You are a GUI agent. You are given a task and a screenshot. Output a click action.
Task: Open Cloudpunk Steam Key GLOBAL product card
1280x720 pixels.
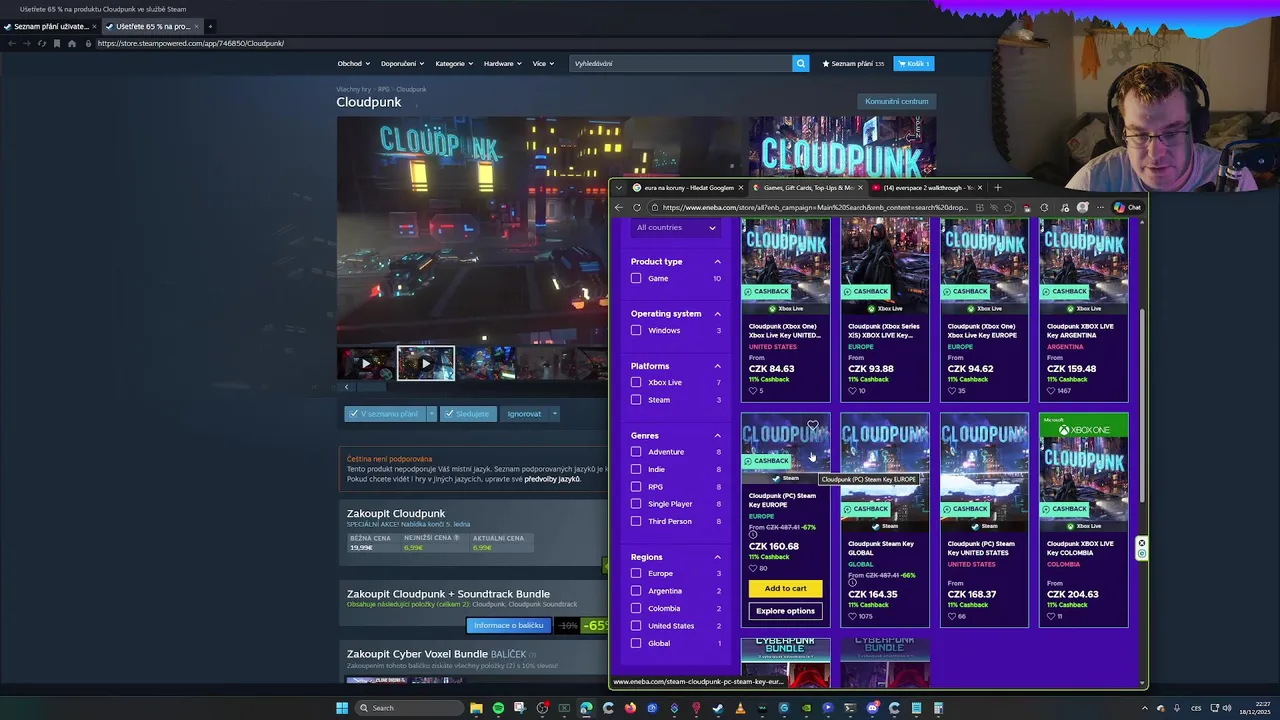tap(885, 520)
